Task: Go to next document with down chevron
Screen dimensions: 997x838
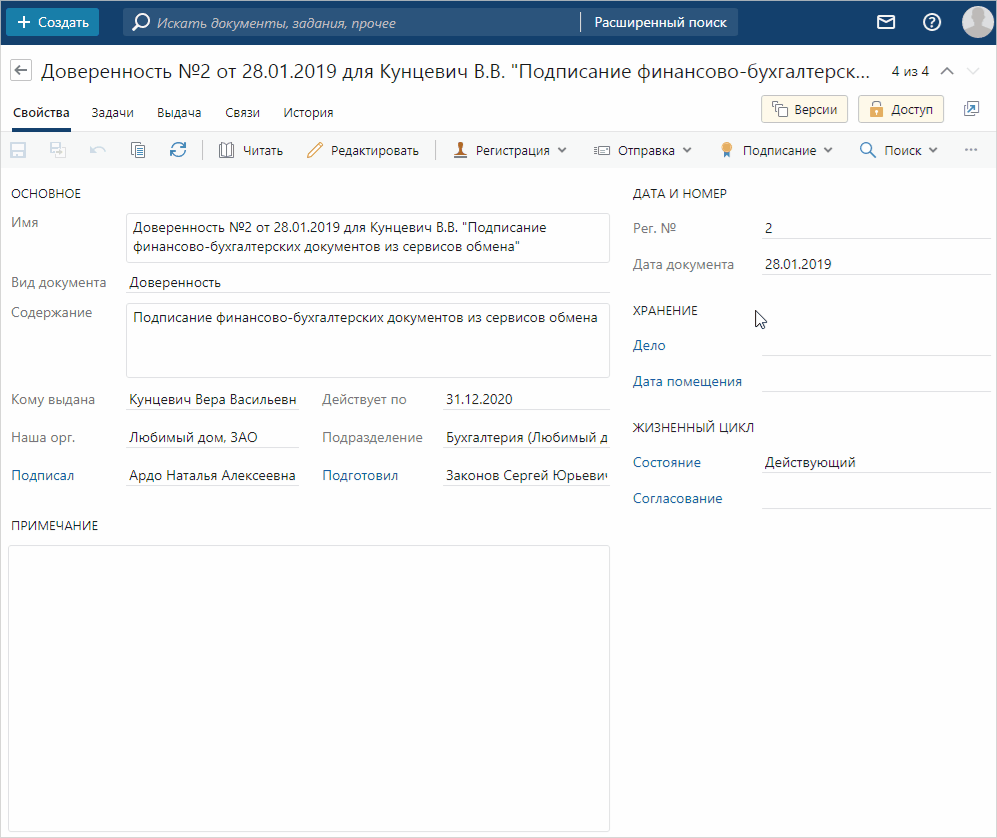Action: pos(973,71)
